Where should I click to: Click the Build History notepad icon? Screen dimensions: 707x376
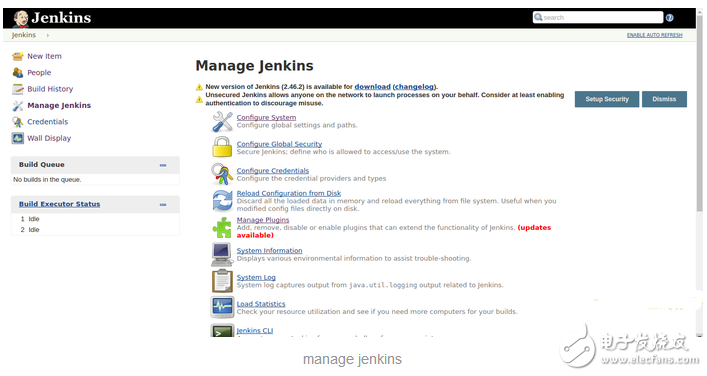click(x=18, y=89)
